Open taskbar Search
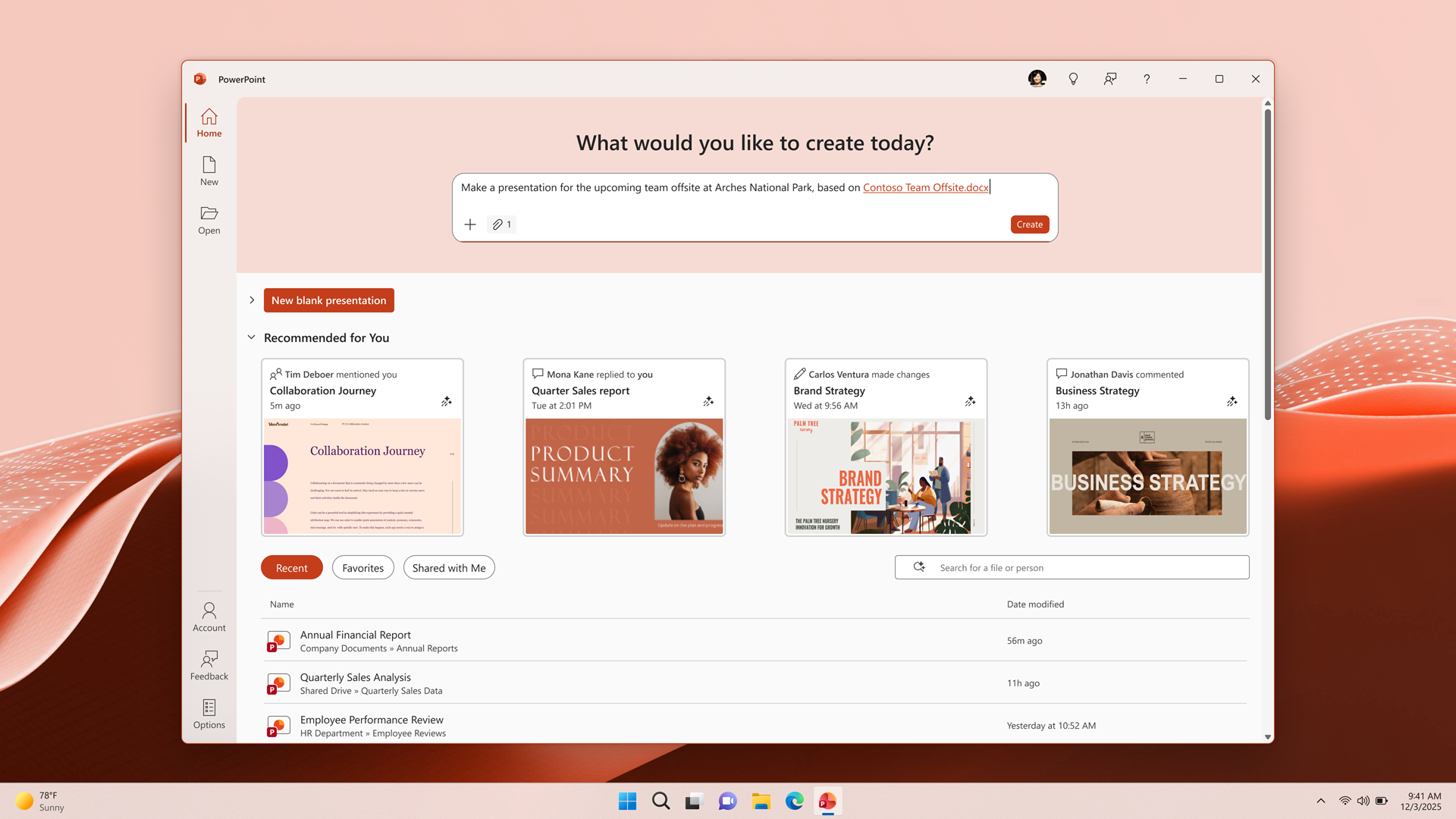 coord(661,801)
